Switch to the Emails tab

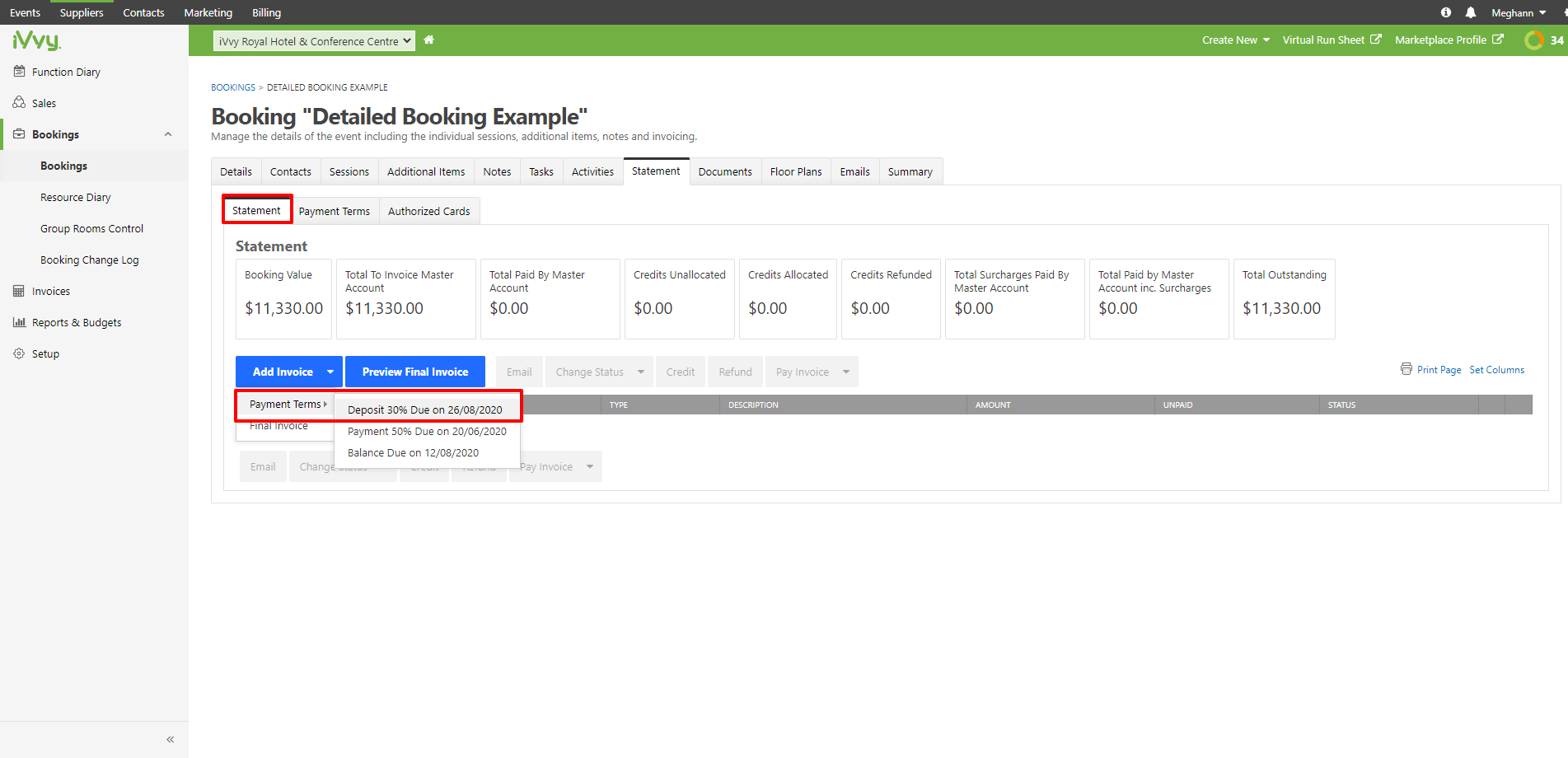click(x=855, y=171)
